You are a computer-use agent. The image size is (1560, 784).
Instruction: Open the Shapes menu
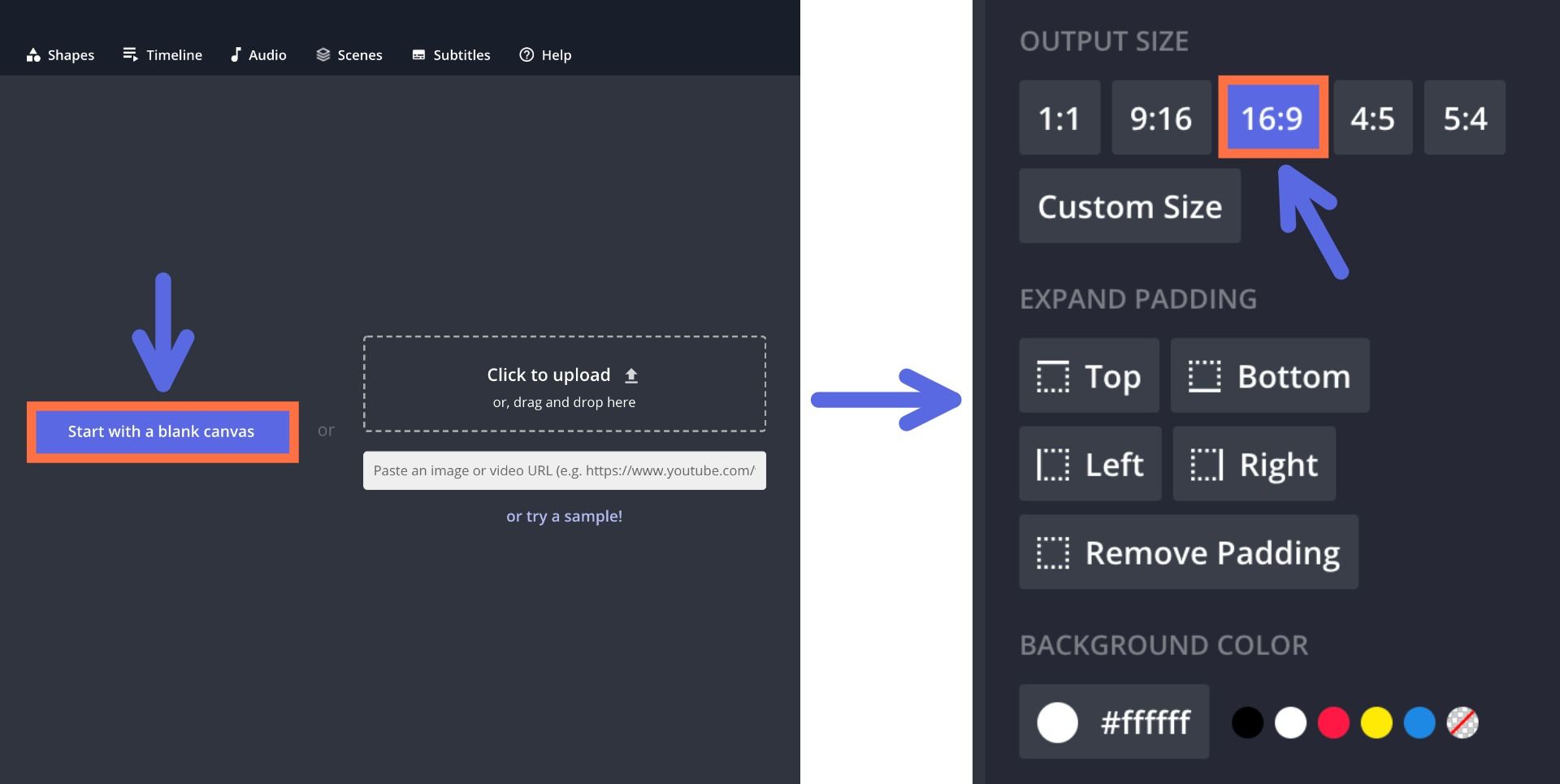[61, 55]
